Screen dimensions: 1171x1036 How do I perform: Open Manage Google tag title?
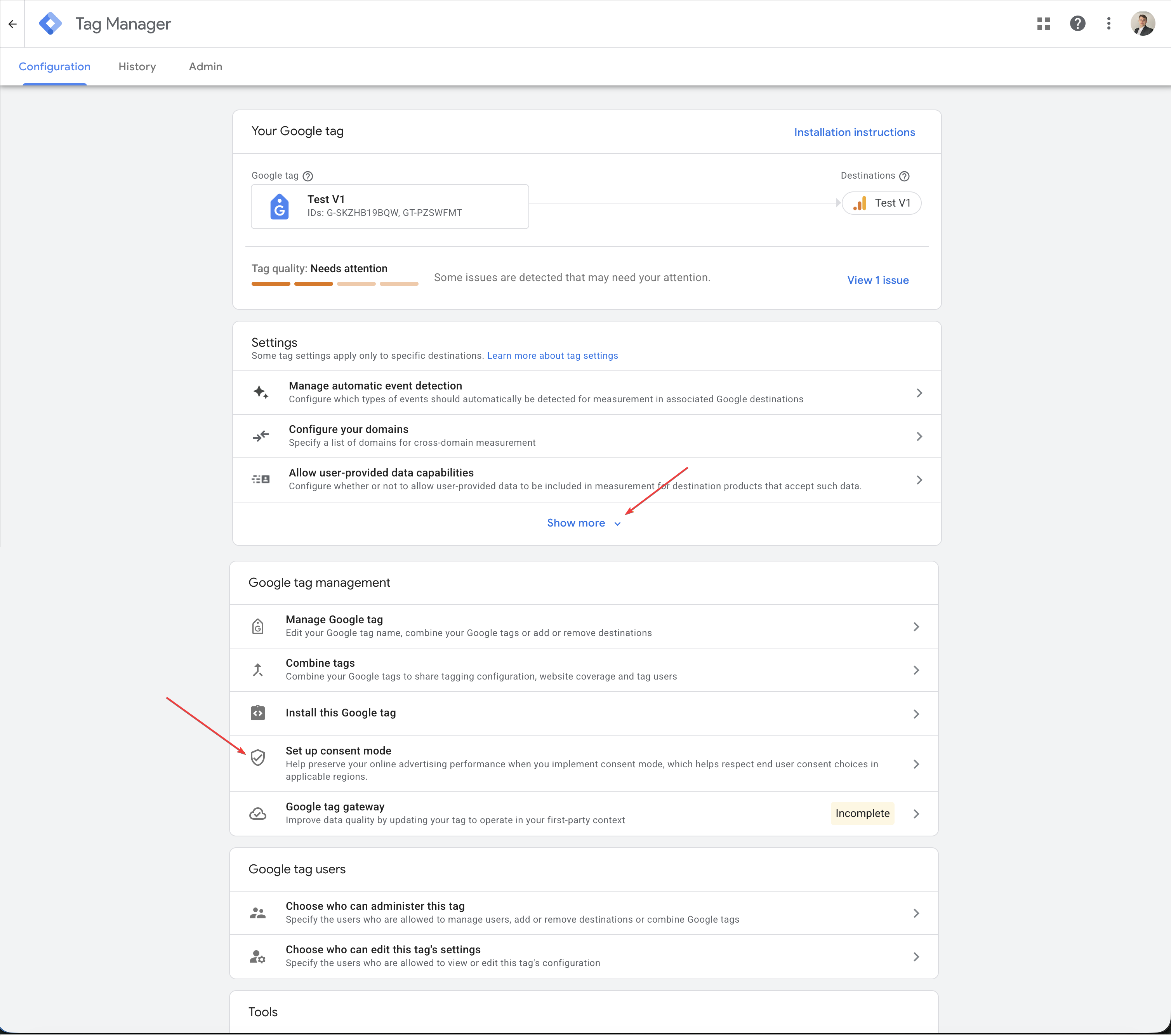pyautogui.click(x=334, y=620)
